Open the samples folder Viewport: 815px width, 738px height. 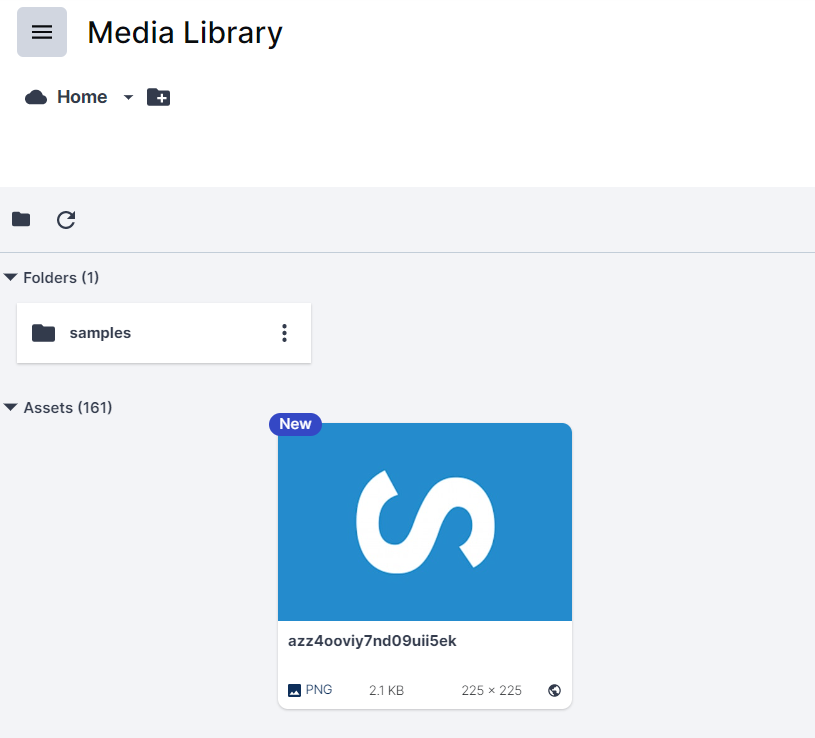coord(164,333)
